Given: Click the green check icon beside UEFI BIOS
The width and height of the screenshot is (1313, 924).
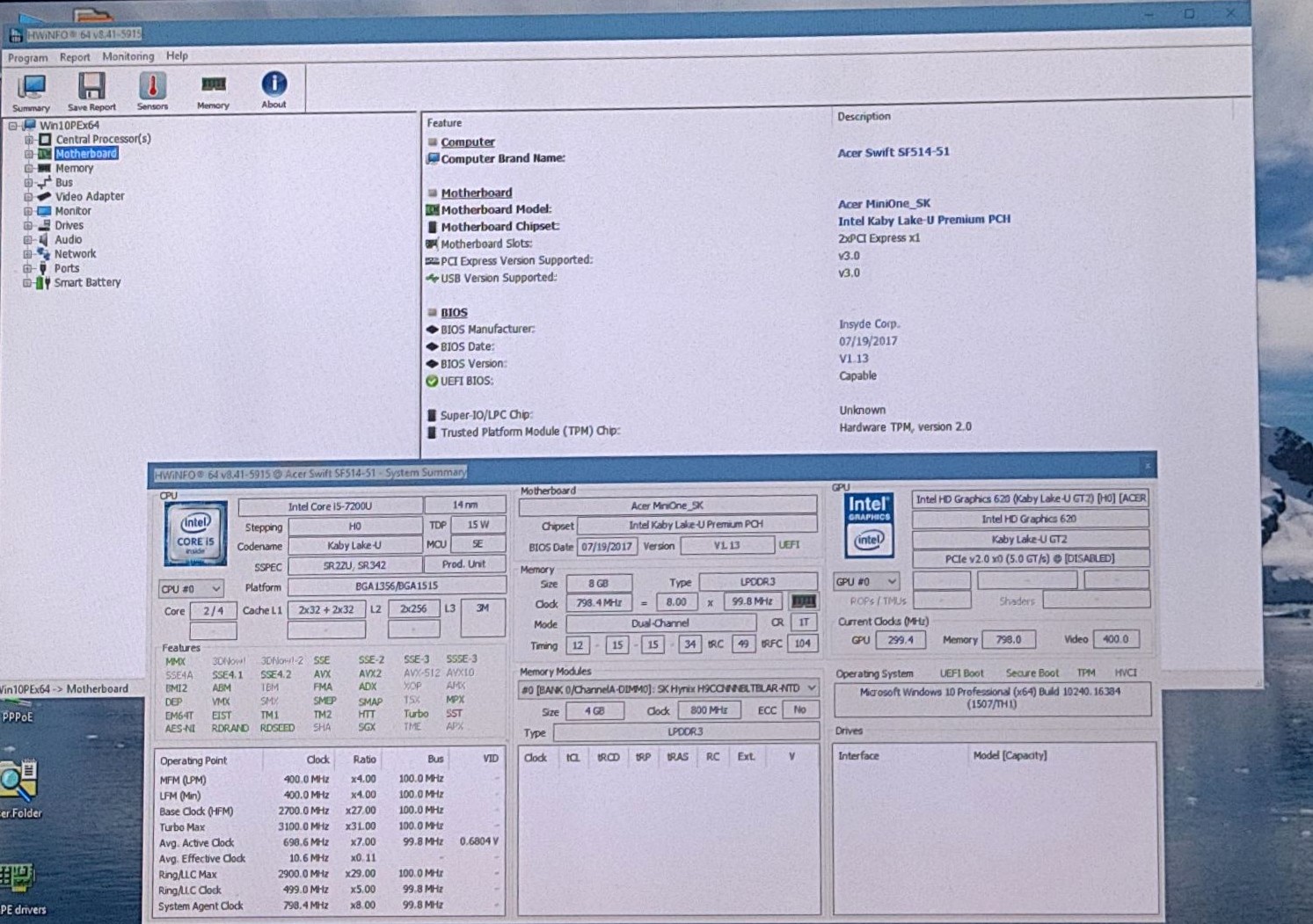Looking at the screenshot, I should [x=432, y=381].
